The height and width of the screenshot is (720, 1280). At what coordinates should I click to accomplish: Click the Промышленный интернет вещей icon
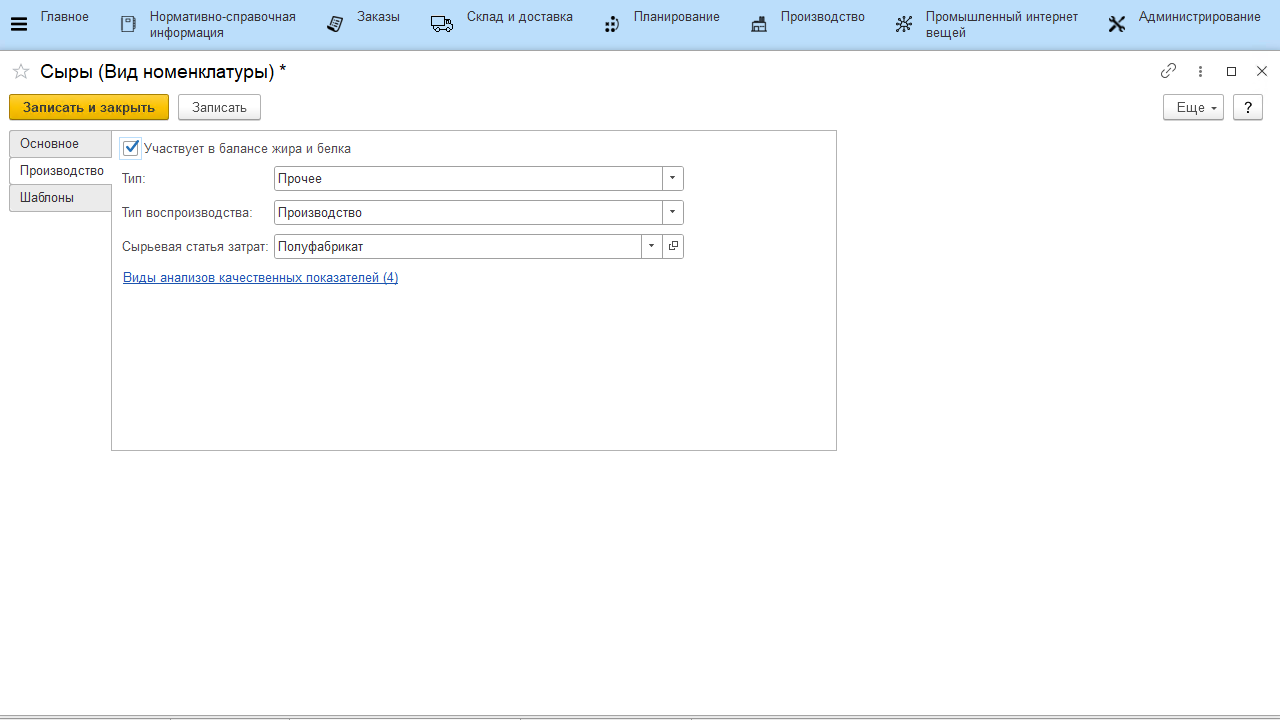coord(904,24)
